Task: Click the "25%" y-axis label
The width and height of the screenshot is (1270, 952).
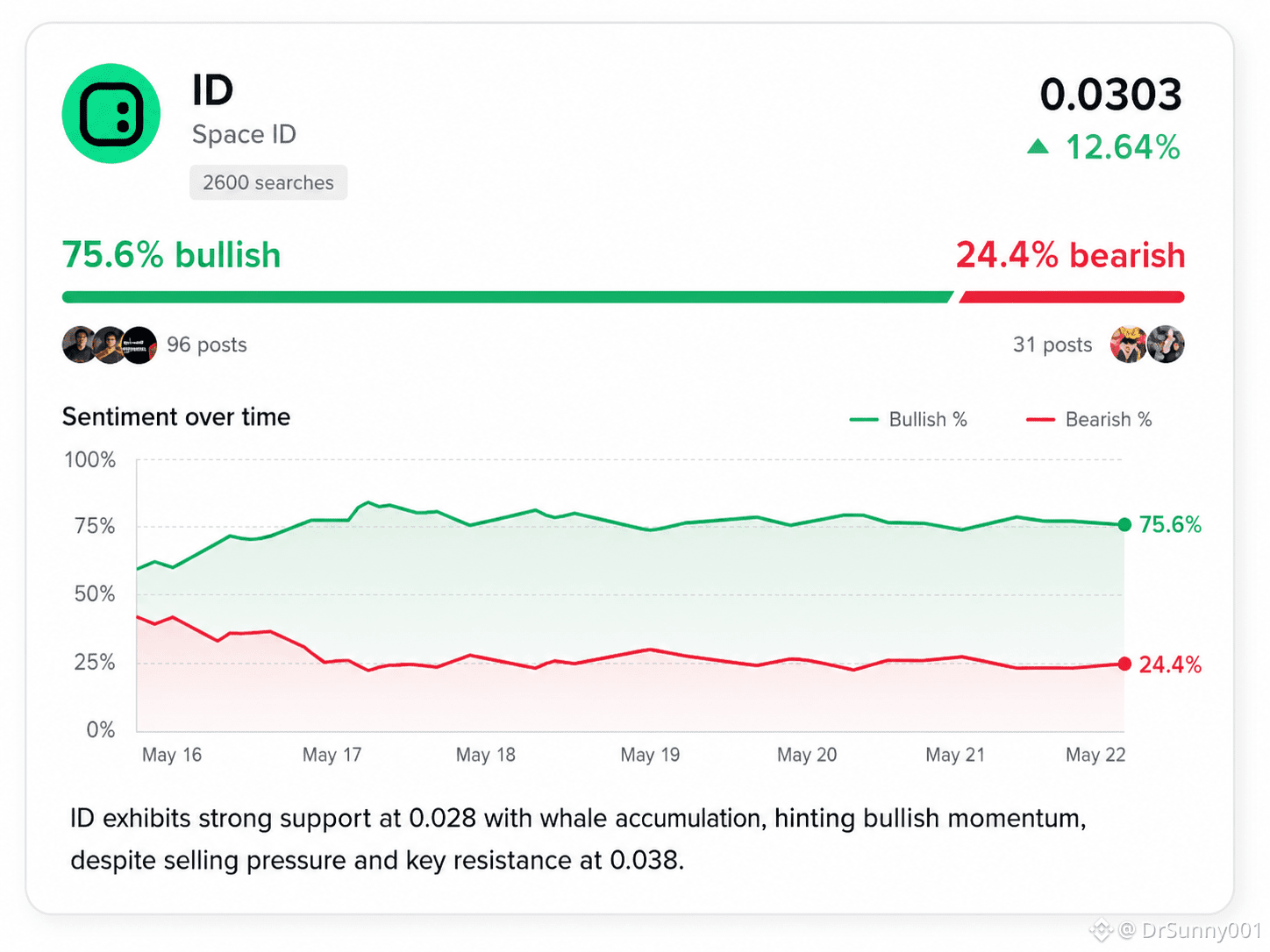Action: (x=95, y=662)
